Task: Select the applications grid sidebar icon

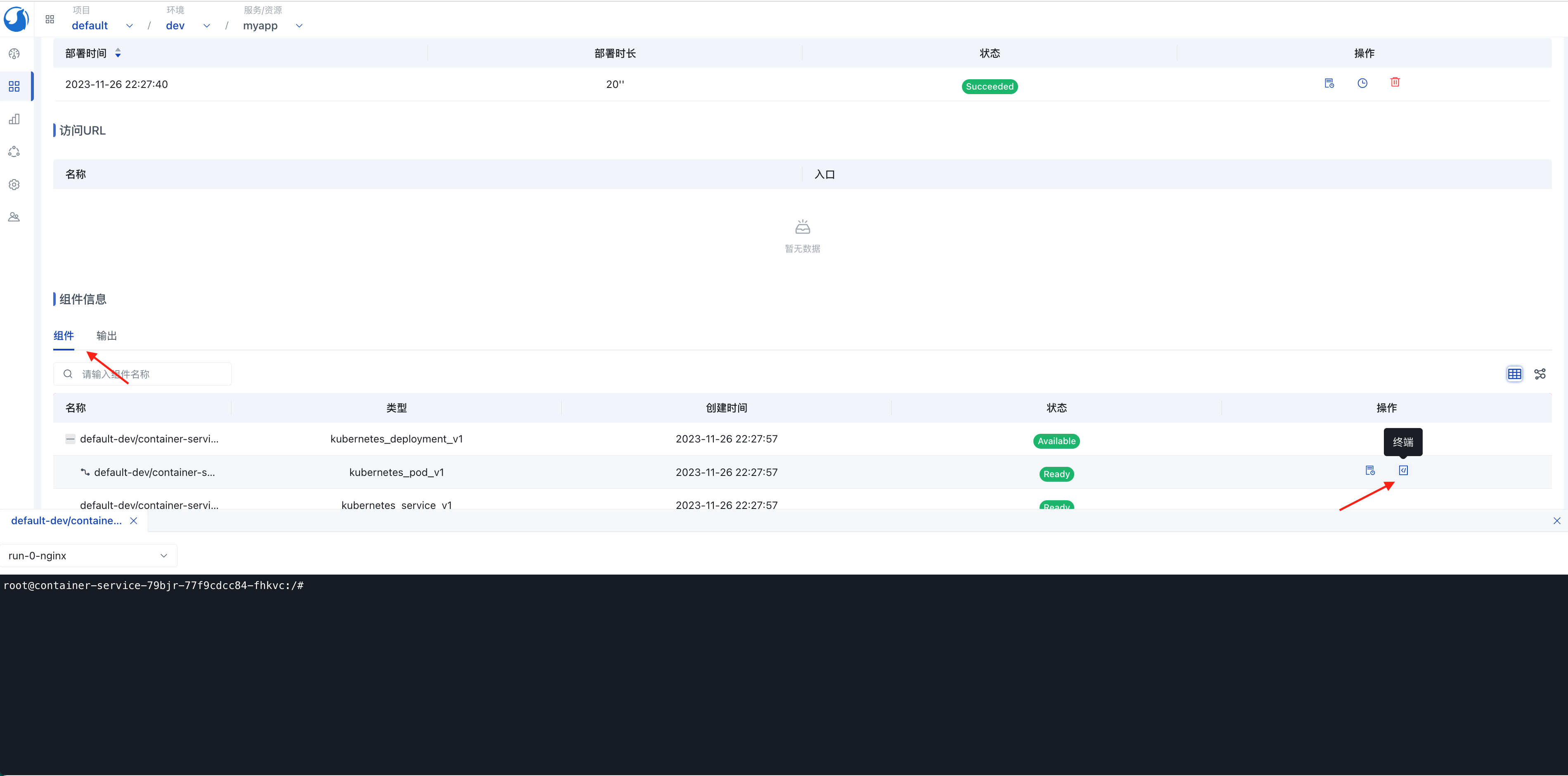Action: [x=14, y=86]
